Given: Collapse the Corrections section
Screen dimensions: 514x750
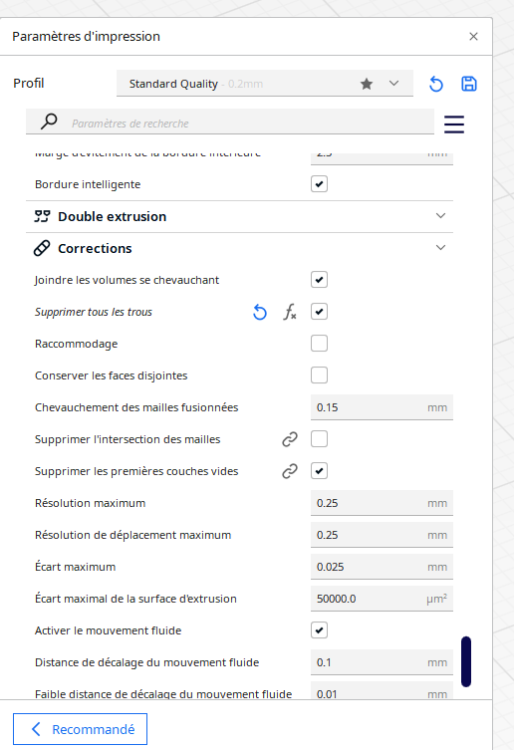Looking at the screenshot, I should 239,248.
